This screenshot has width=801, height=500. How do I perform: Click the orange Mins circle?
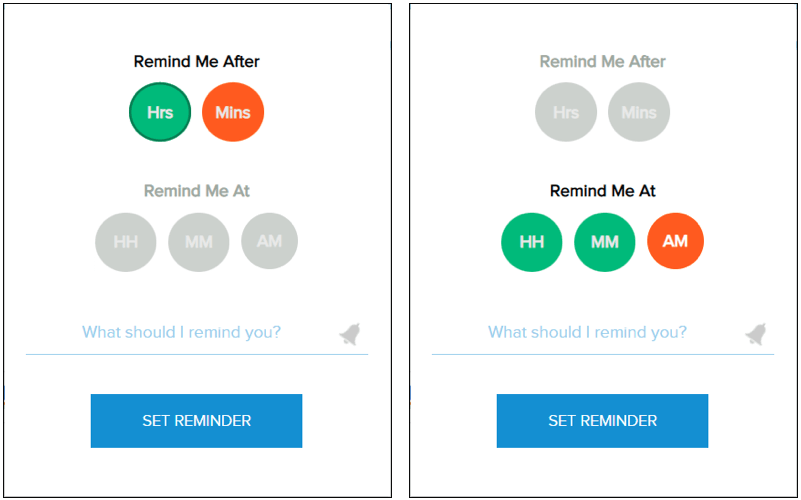point(233,112)
